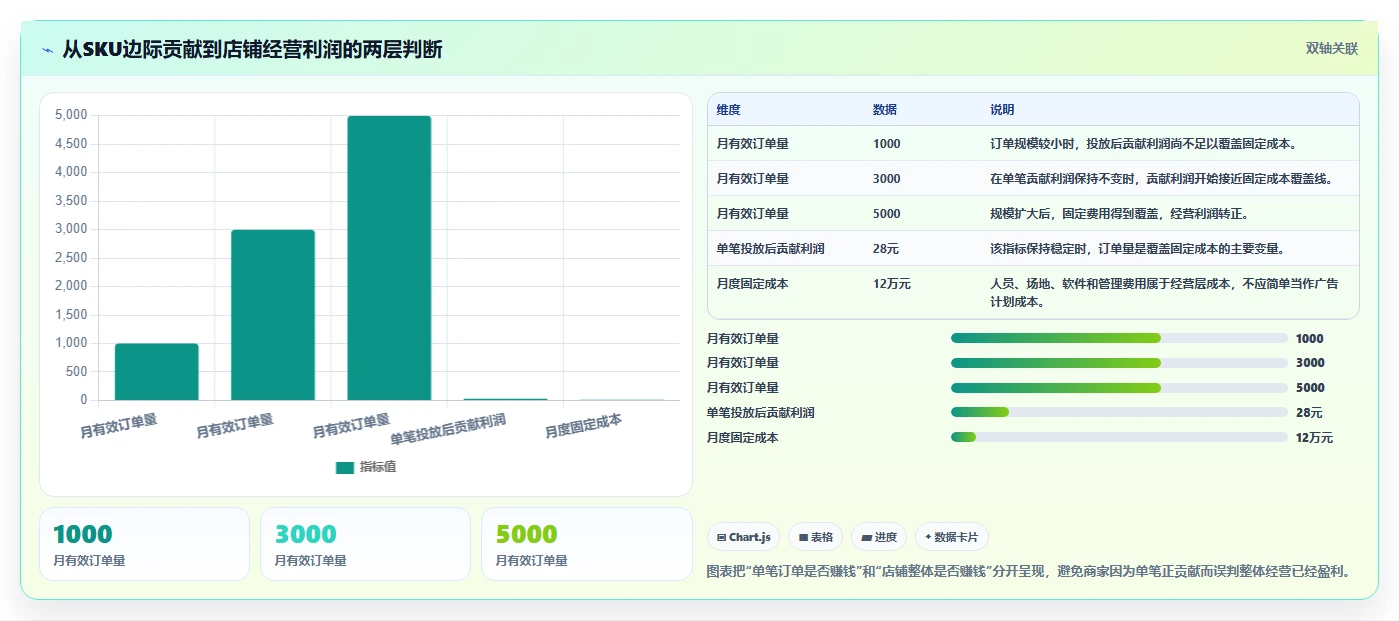Click the chart bar reaching 1,000

(x=157, y=372)
